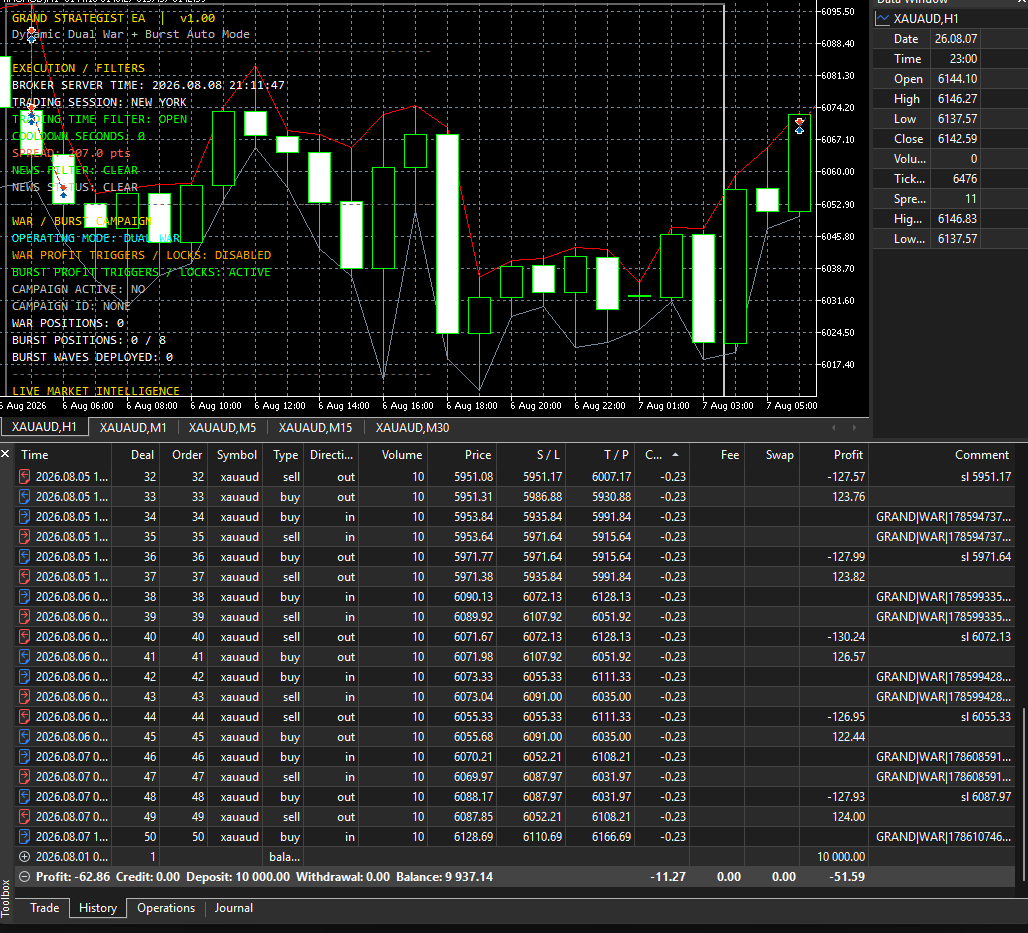Image resolution: width=1028 pixels, height=933 pixels.
Task: Click the buy deal icon for deal 33
Action: [24, 496]
